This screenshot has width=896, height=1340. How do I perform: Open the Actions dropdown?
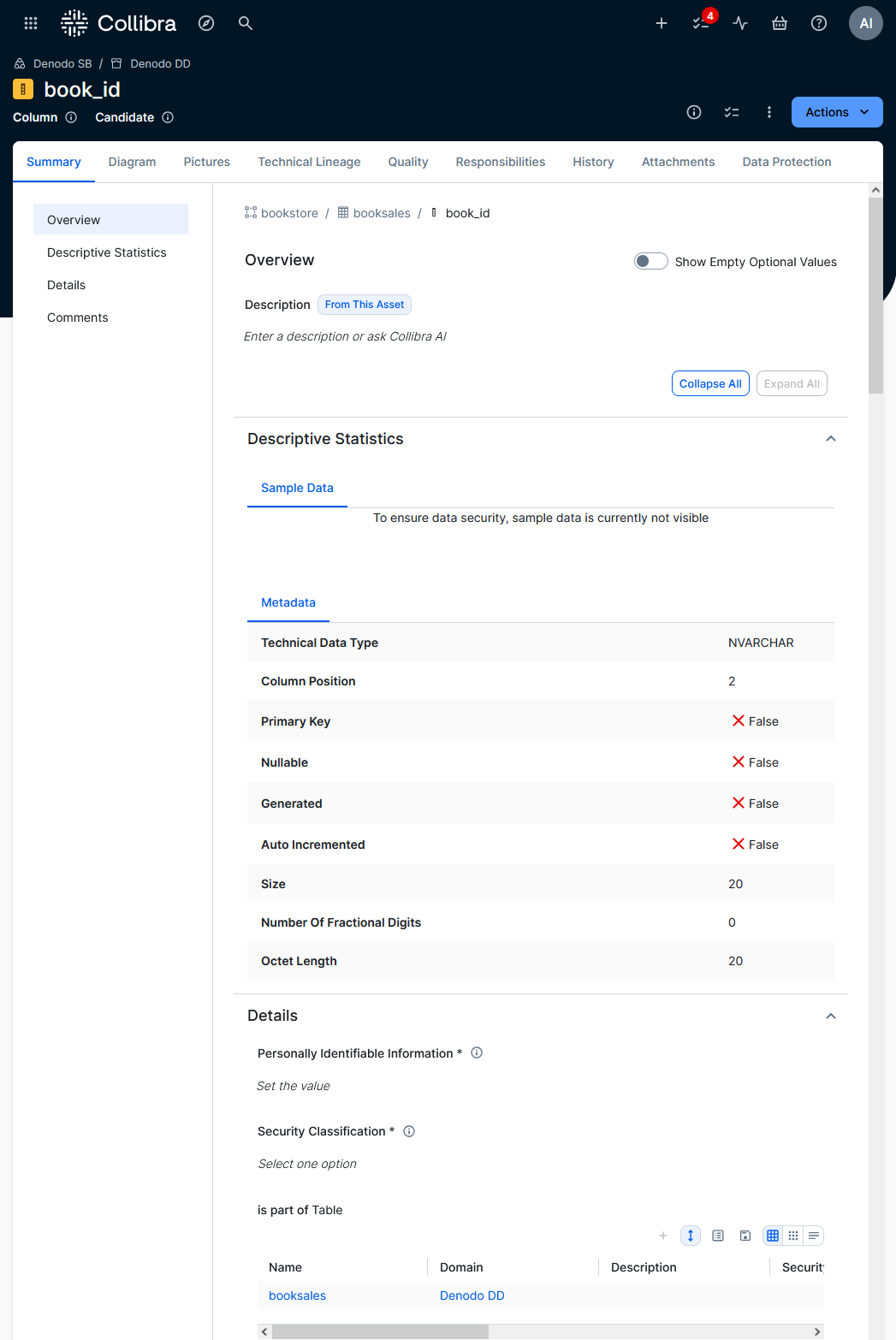(837, 112)
